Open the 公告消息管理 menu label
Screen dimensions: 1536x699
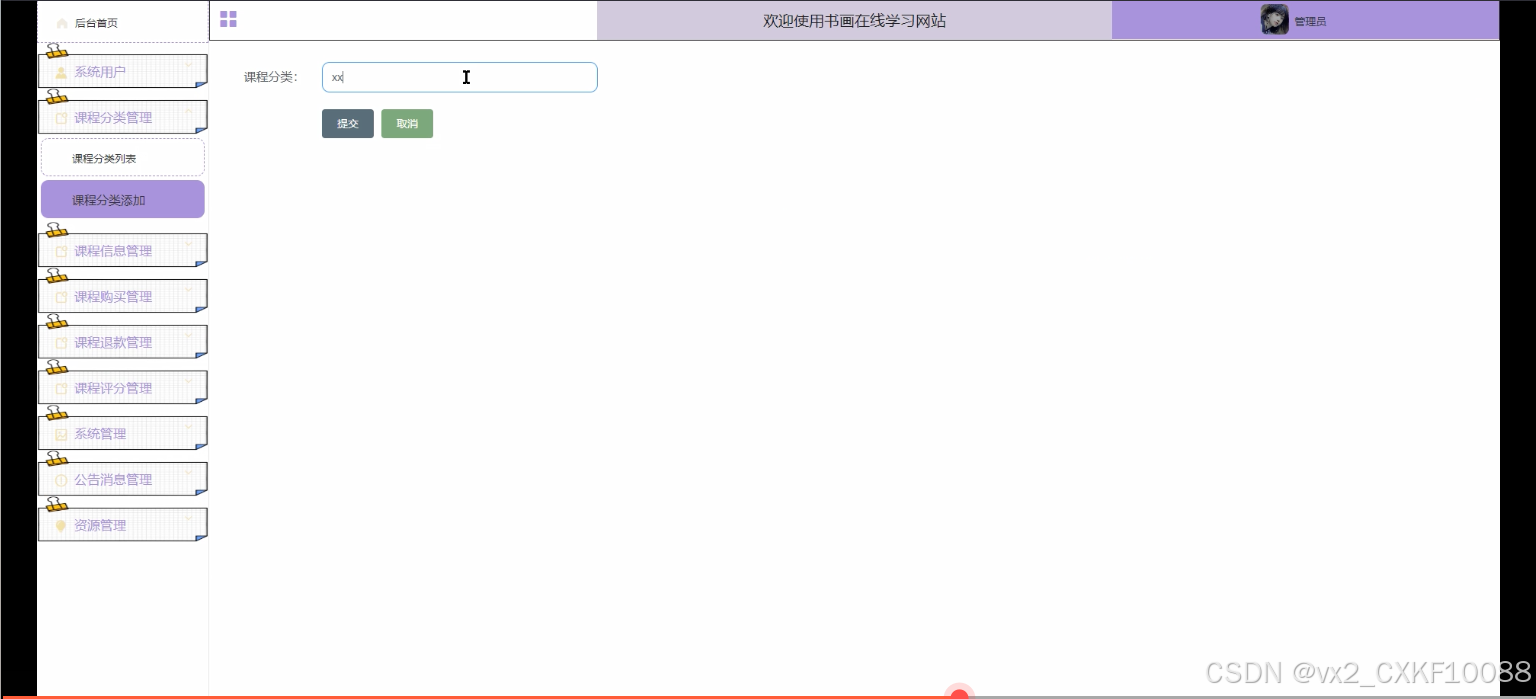(113, 480)
